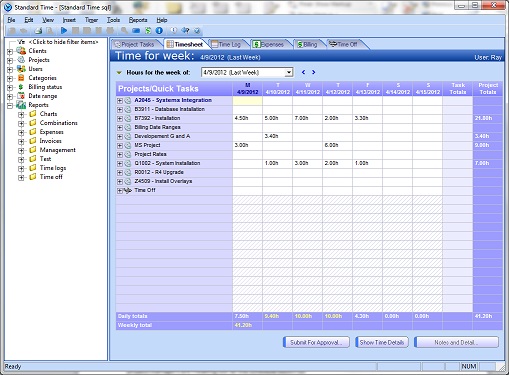Click the Charts folder icon

tap(33, 114)
